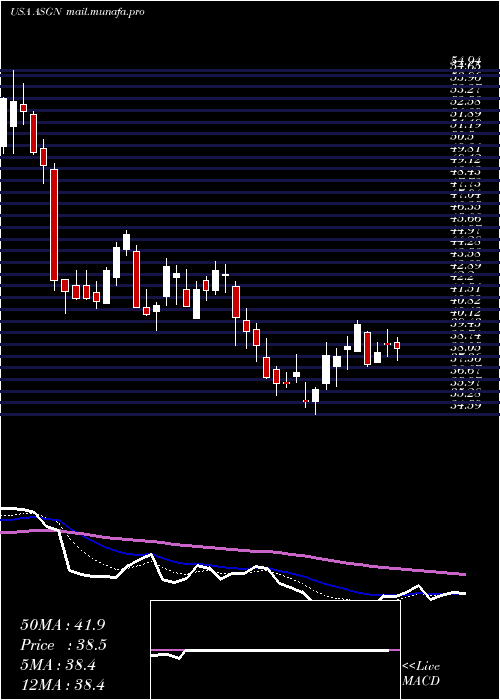Image resolution: width=500 pixels, height=700 pixels.
Task: Click the 34.59 price axis label
Action: [x=465, y=405]
